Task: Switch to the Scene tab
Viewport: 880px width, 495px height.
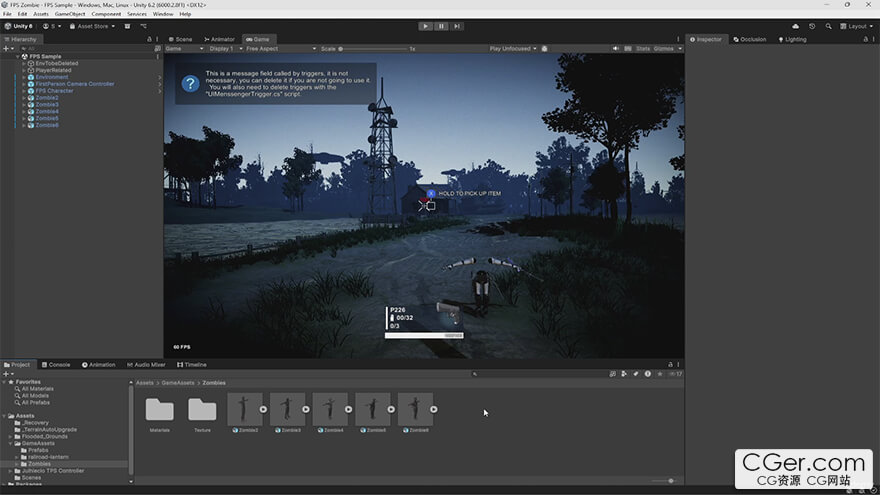Action: click(x=181, y=39)
